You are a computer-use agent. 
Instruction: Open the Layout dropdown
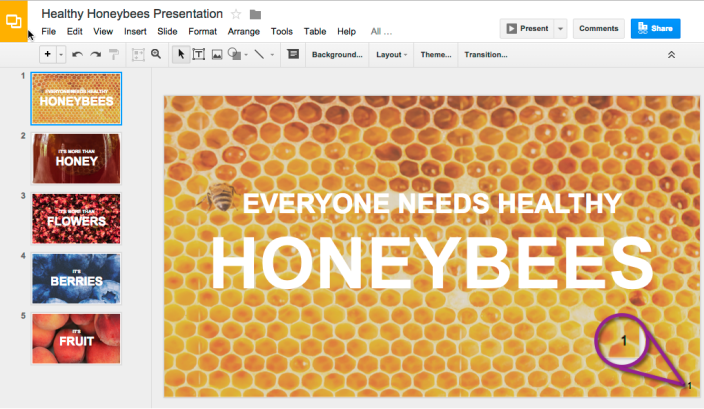391,54
